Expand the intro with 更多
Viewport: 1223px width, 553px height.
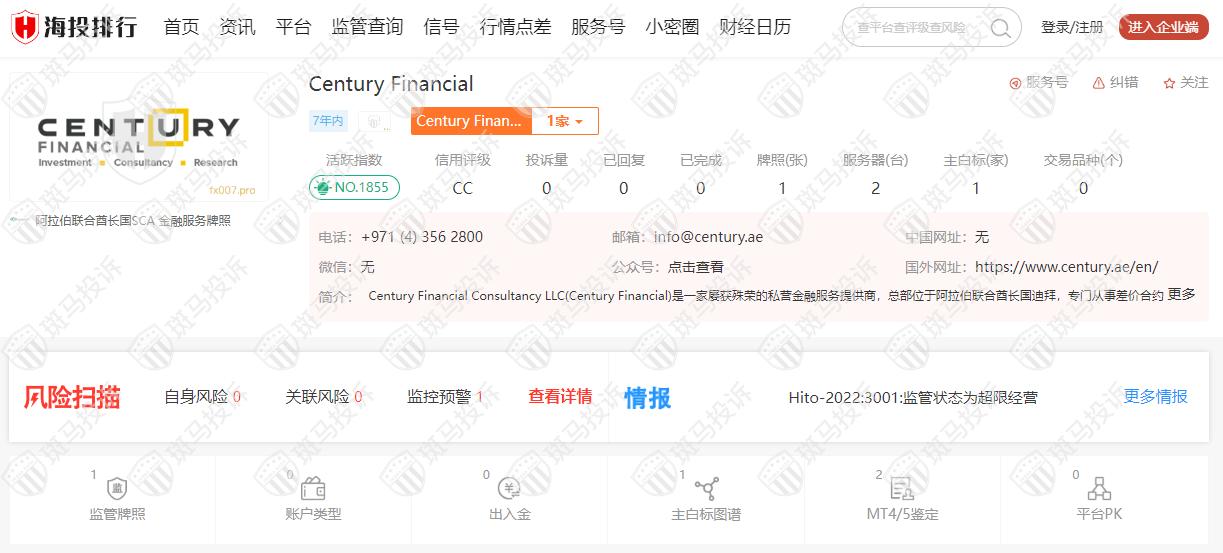[x=1181, y=295]
